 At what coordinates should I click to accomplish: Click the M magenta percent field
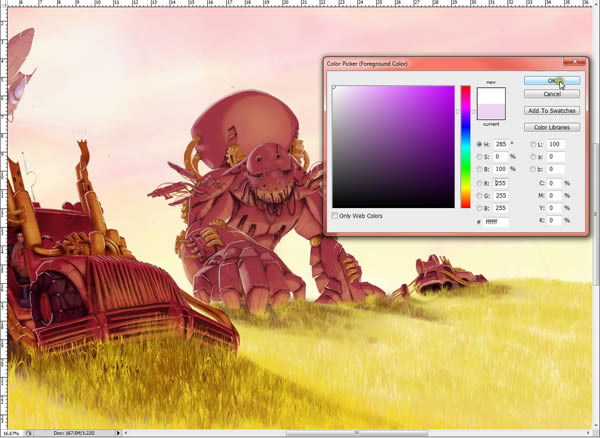tap(554, 195)
